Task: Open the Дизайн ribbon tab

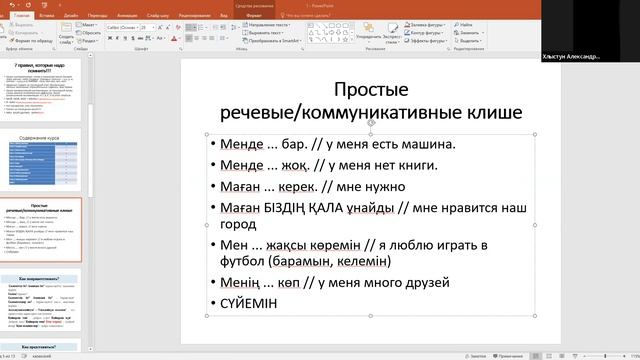Action: click(71, 16)
